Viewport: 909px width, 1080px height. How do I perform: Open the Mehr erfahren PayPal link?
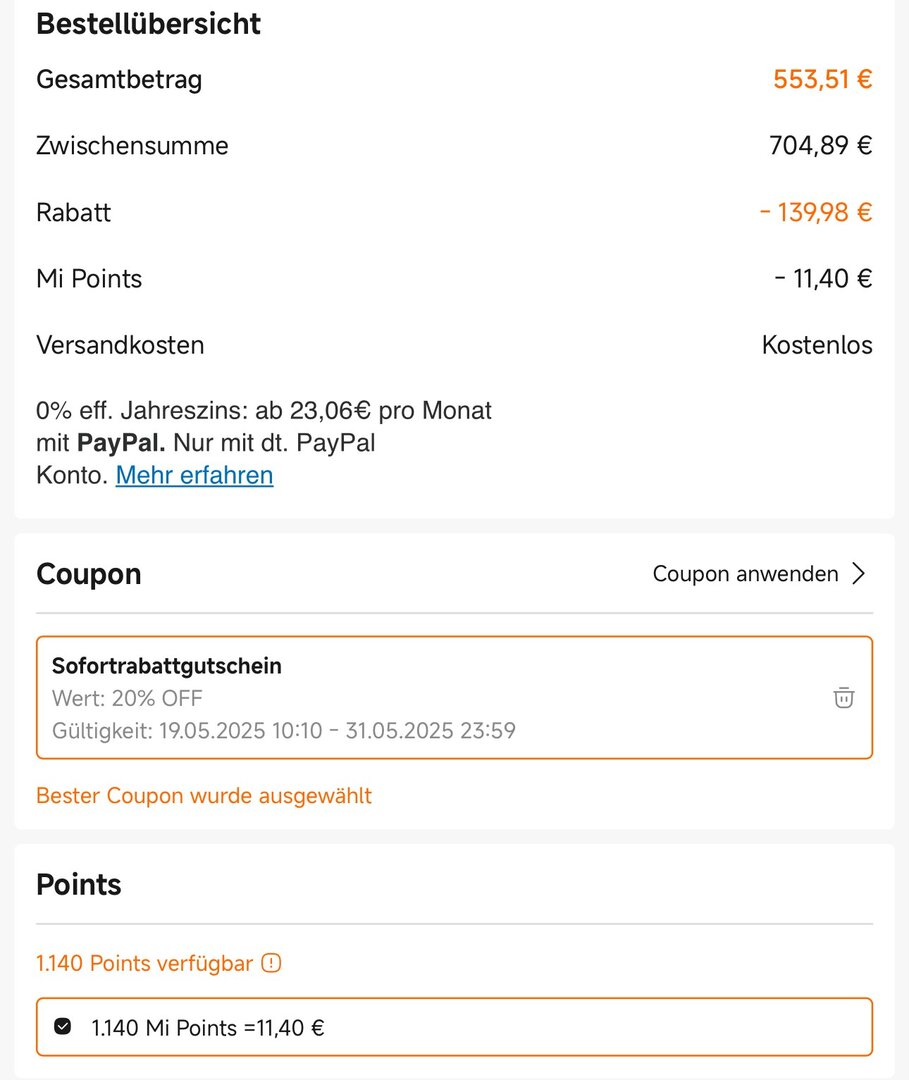[x=194, y=475]
